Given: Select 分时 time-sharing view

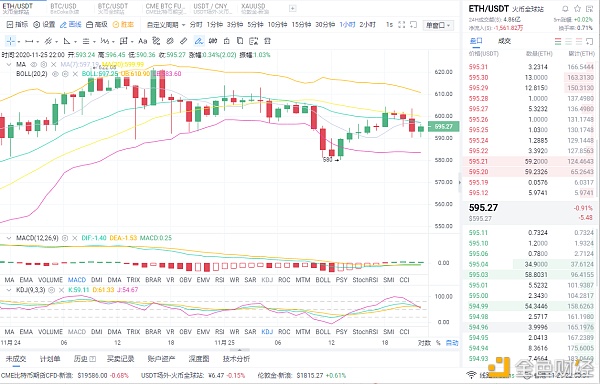Looking at the screenshot, I should (196, 24).
